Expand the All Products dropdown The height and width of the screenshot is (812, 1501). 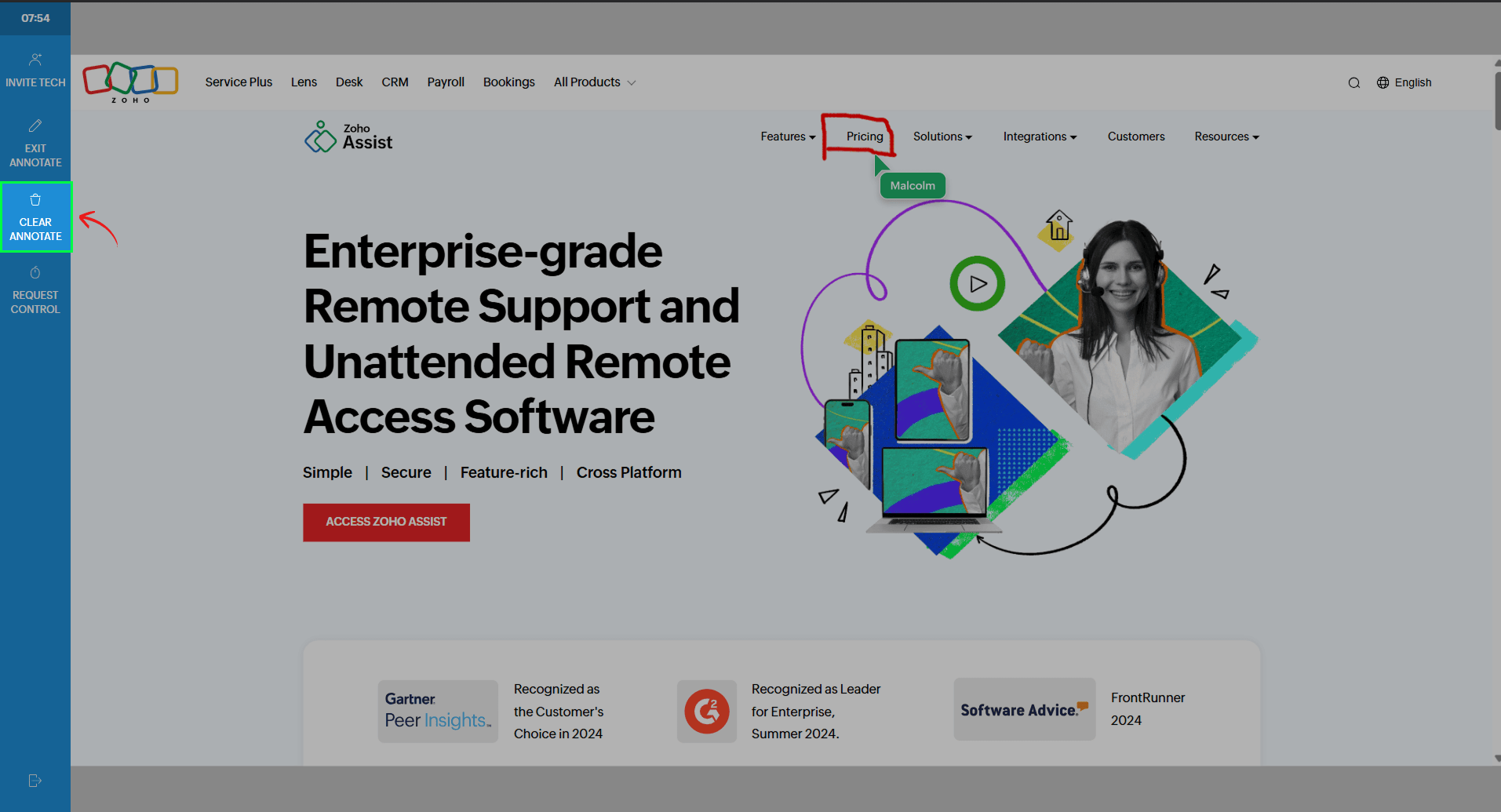tap(594, 82)
